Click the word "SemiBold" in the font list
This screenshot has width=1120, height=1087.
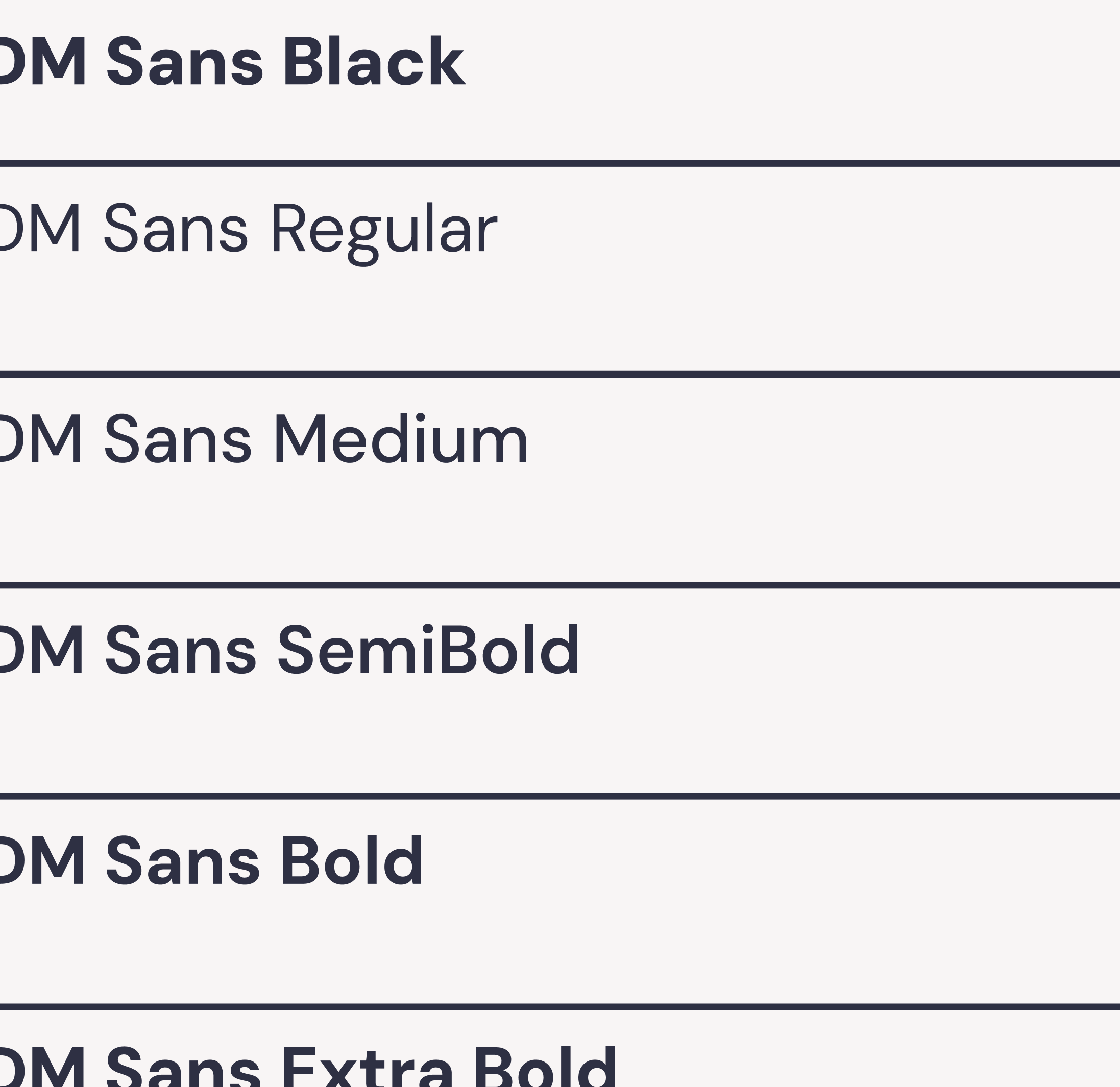429,651
